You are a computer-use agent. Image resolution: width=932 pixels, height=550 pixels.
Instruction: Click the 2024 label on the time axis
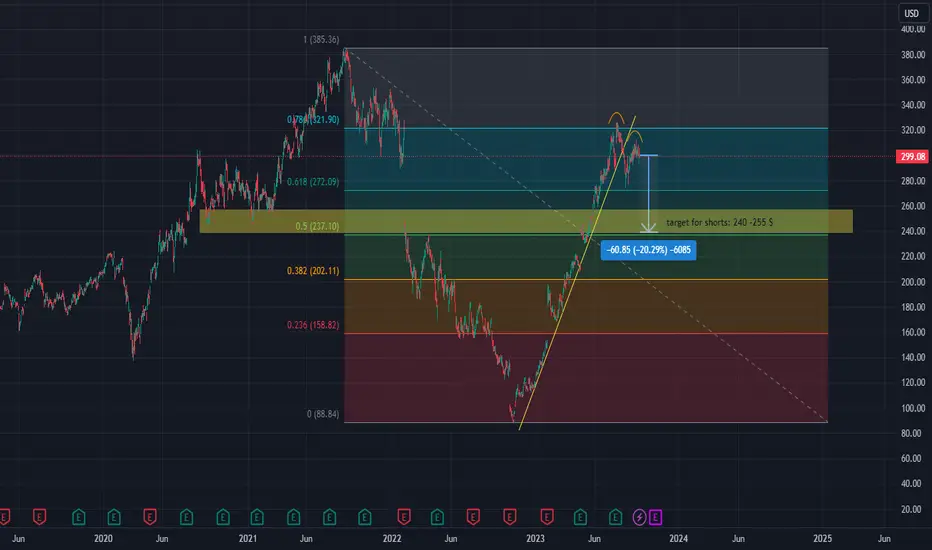(678, 538)
